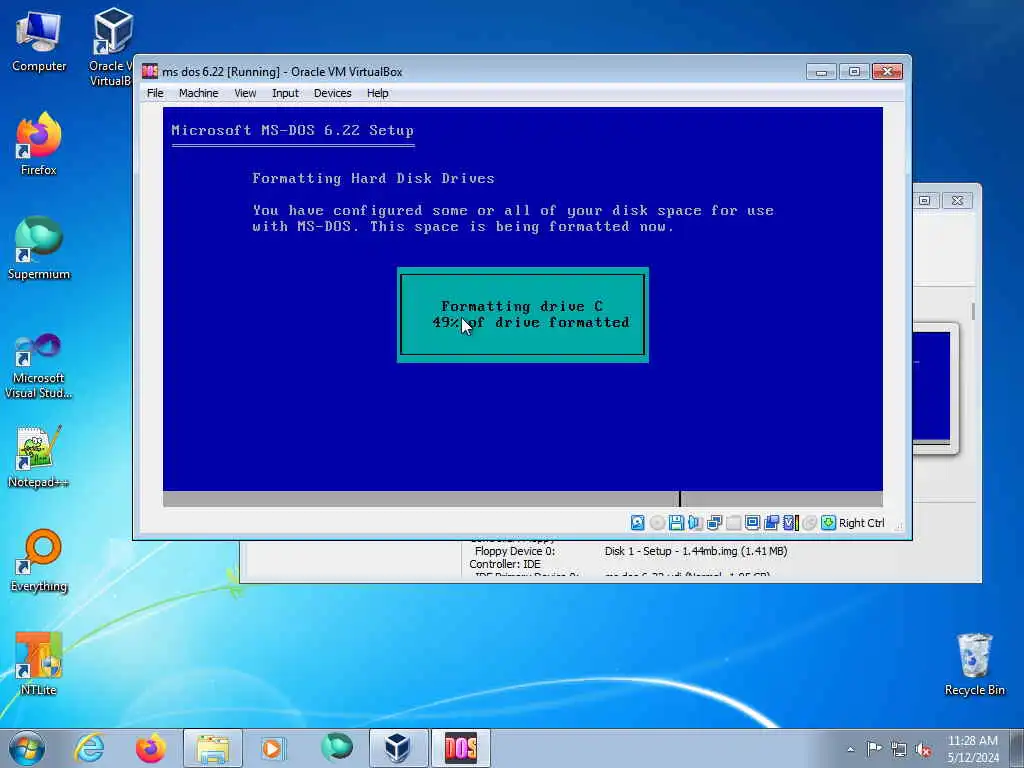Click the Manager window vertical scrollbar
1024x768 pixels.
[973, 312]
